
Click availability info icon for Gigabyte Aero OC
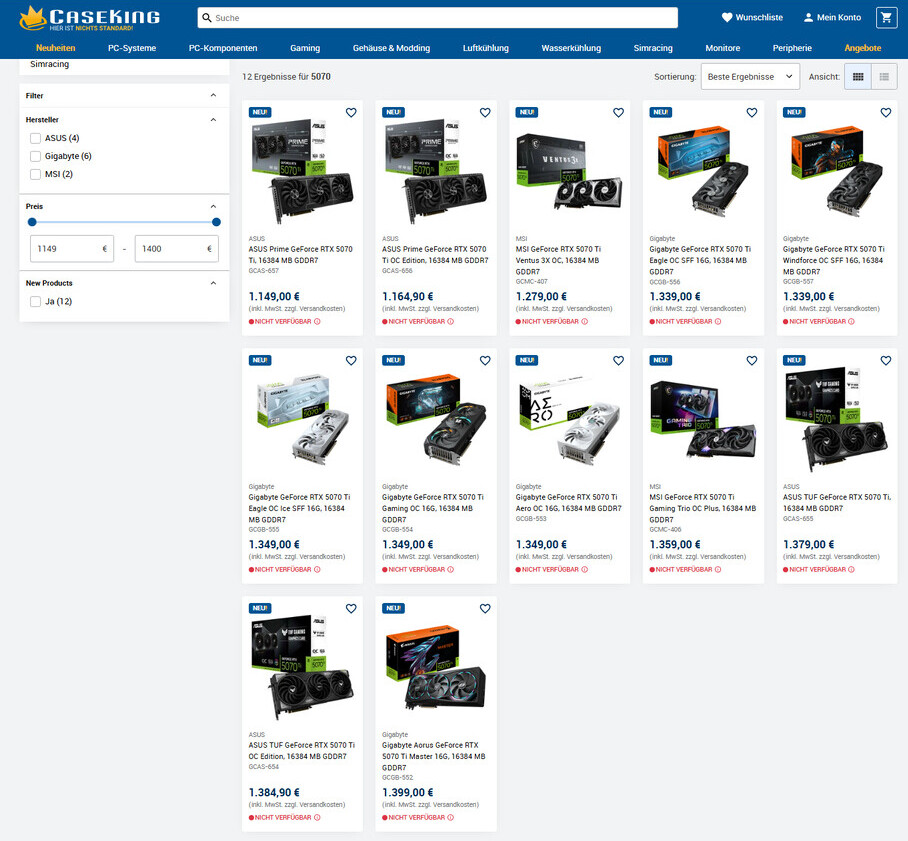(584, 569)
